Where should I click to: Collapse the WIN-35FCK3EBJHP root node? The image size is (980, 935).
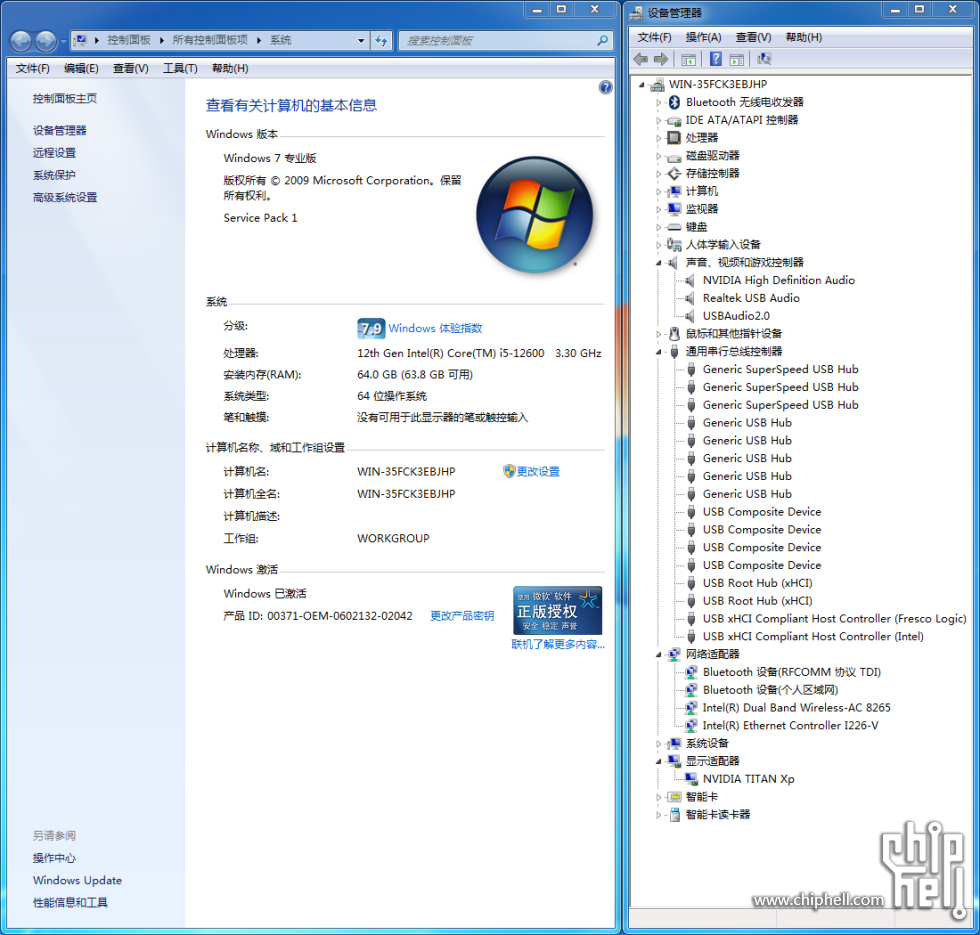coord(641,84)
